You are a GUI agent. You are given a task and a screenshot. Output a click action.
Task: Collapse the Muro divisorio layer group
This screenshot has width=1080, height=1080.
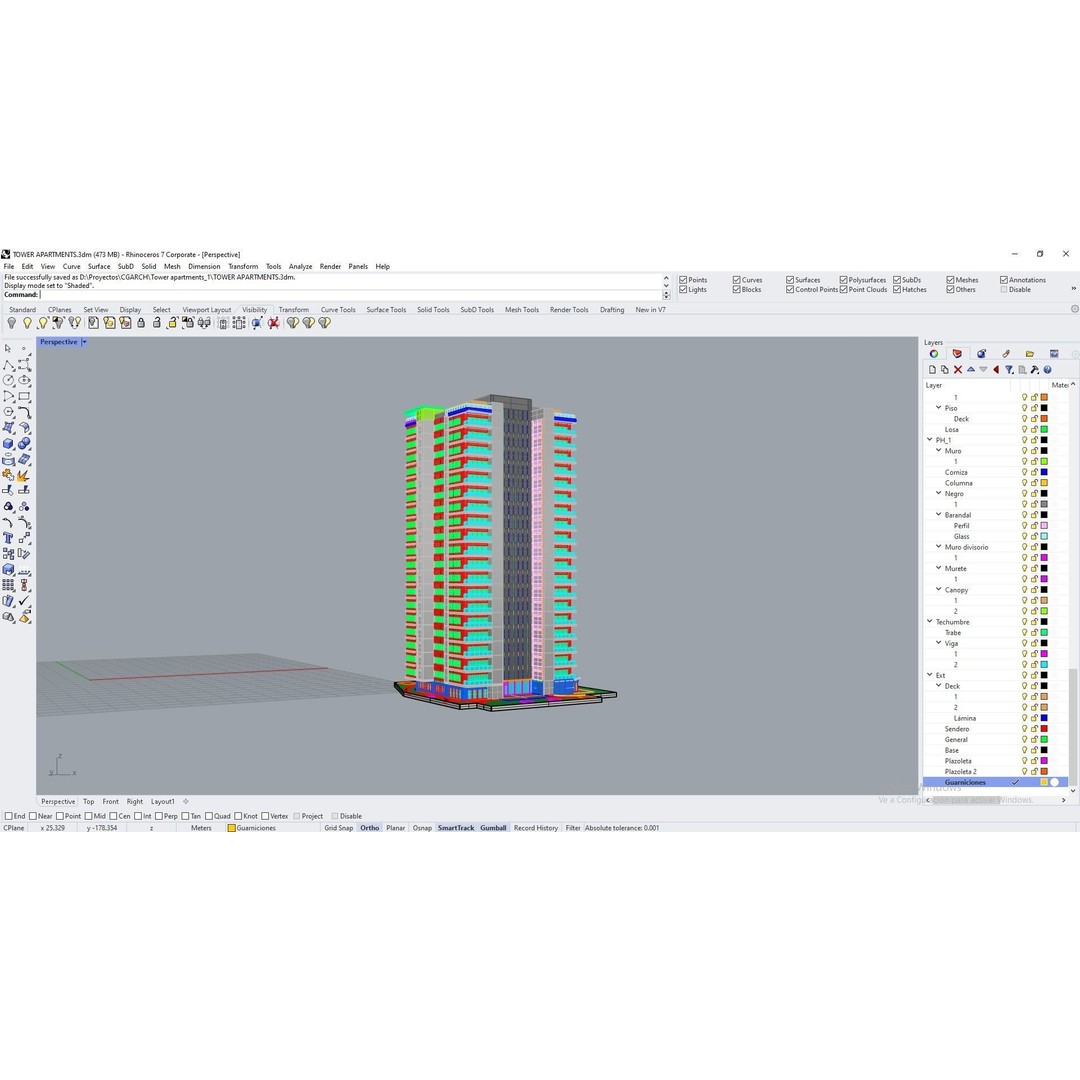click(x=938, y=547)
